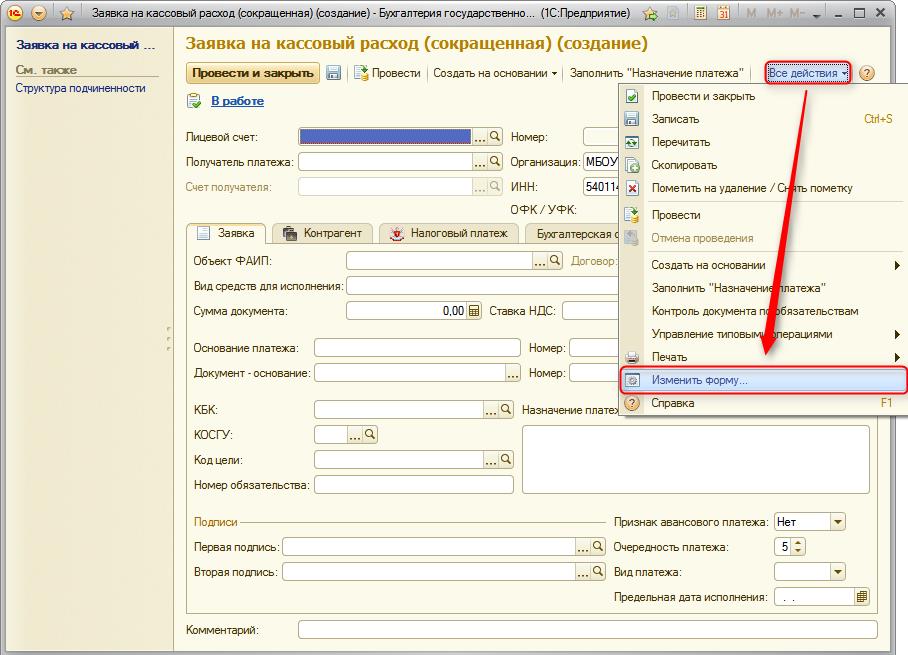Select Скопировать in the actions menu

coord(762,165)
